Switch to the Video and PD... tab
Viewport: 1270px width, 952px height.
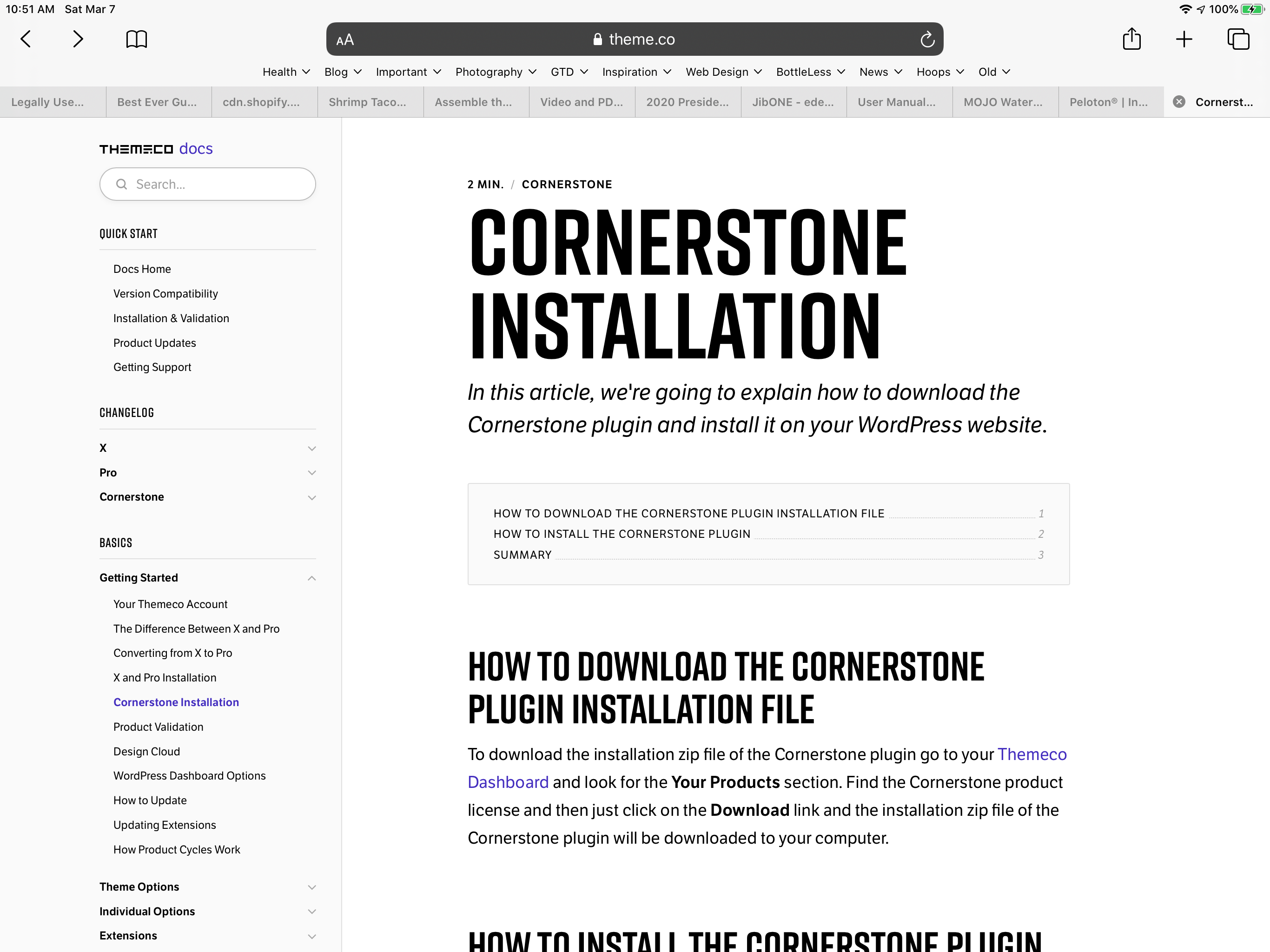tap(582, 102)
